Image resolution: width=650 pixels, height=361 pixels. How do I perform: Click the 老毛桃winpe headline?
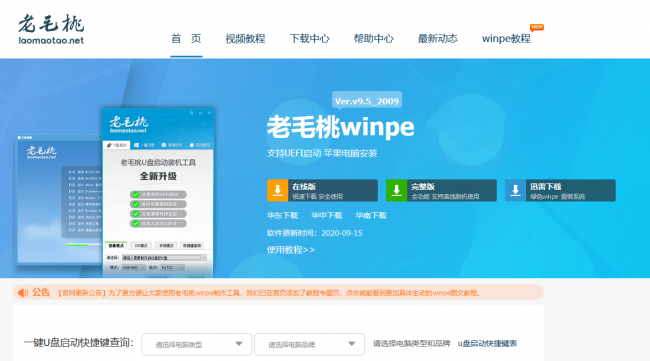pyautogui.click(x=340, y=127)
